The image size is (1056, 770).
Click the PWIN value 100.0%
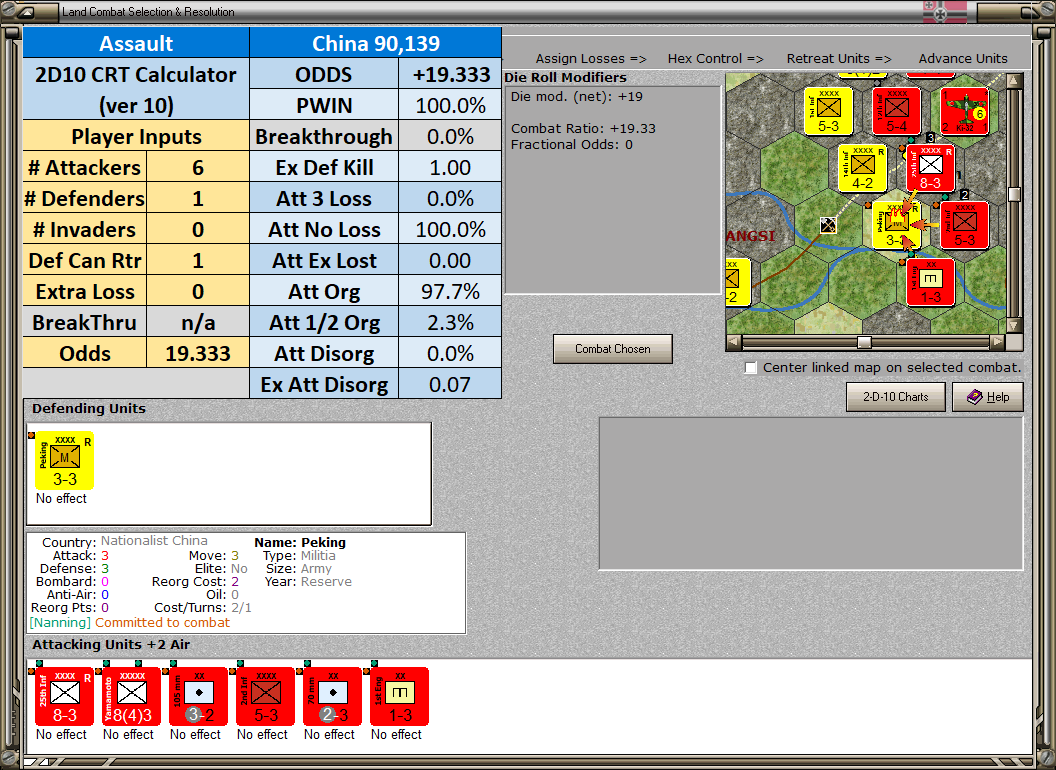pos(450,105)
